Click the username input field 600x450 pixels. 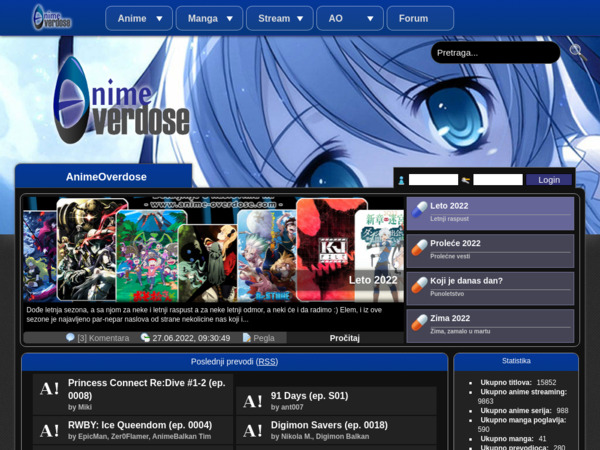pos(433,179)
